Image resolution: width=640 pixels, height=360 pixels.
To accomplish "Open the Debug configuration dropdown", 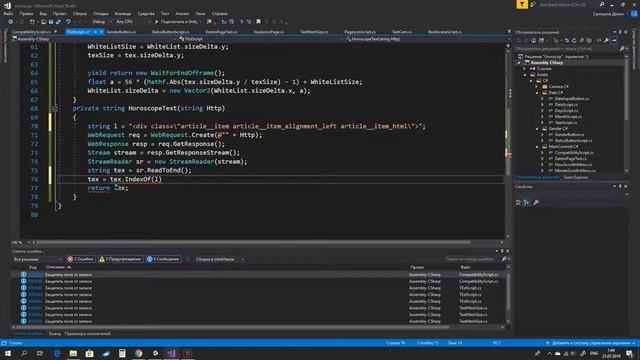I will point(101,22).
